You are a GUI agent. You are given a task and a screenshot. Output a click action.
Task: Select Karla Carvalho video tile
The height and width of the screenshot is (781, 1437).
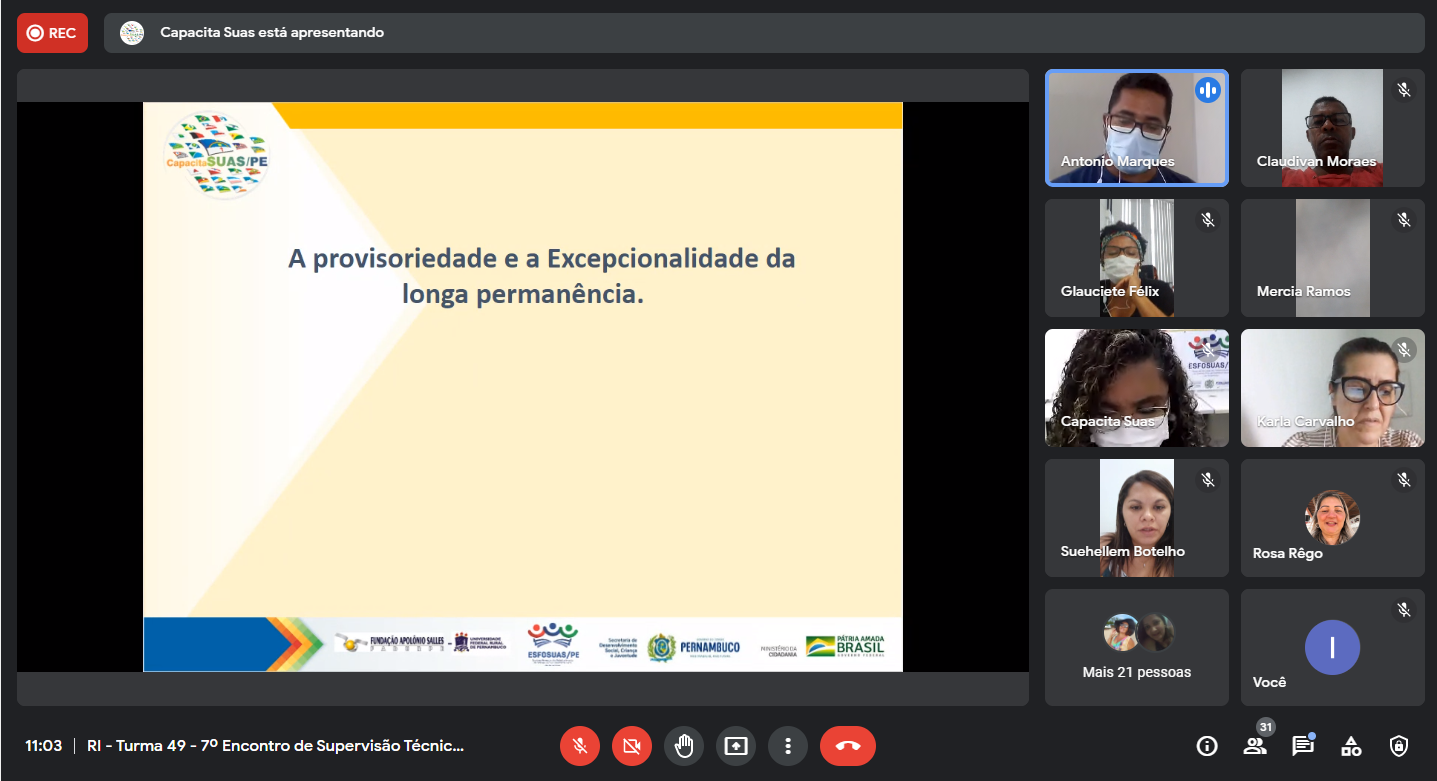pyautogui.click(x=1332, y=387)
